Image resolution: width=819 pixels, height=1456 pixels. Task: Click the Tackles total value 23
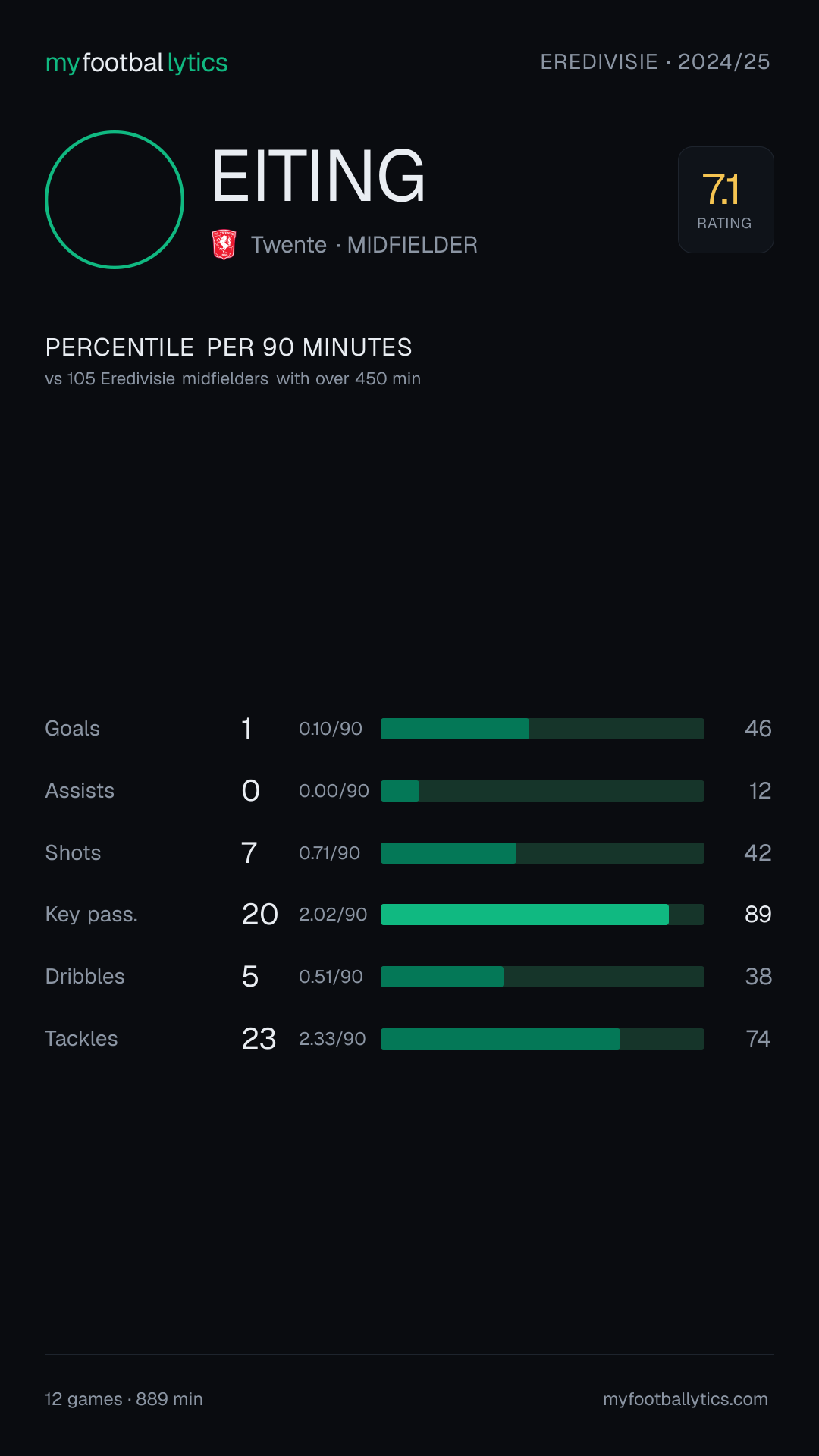pos(259,1039)
